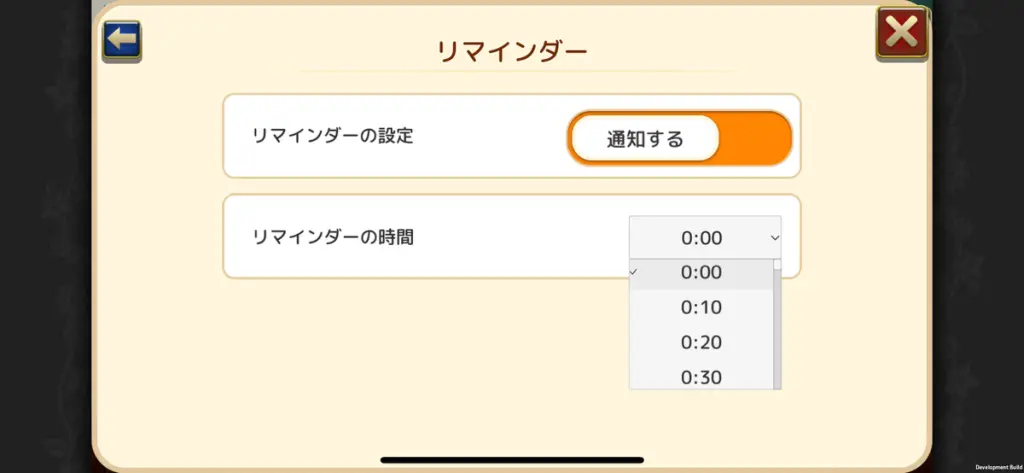Image resolution: width=1024 pixels, height=473 pixels.
Task: Choose 0:20 in the time options
Action: pyautogui.click(x=701, y=342)
